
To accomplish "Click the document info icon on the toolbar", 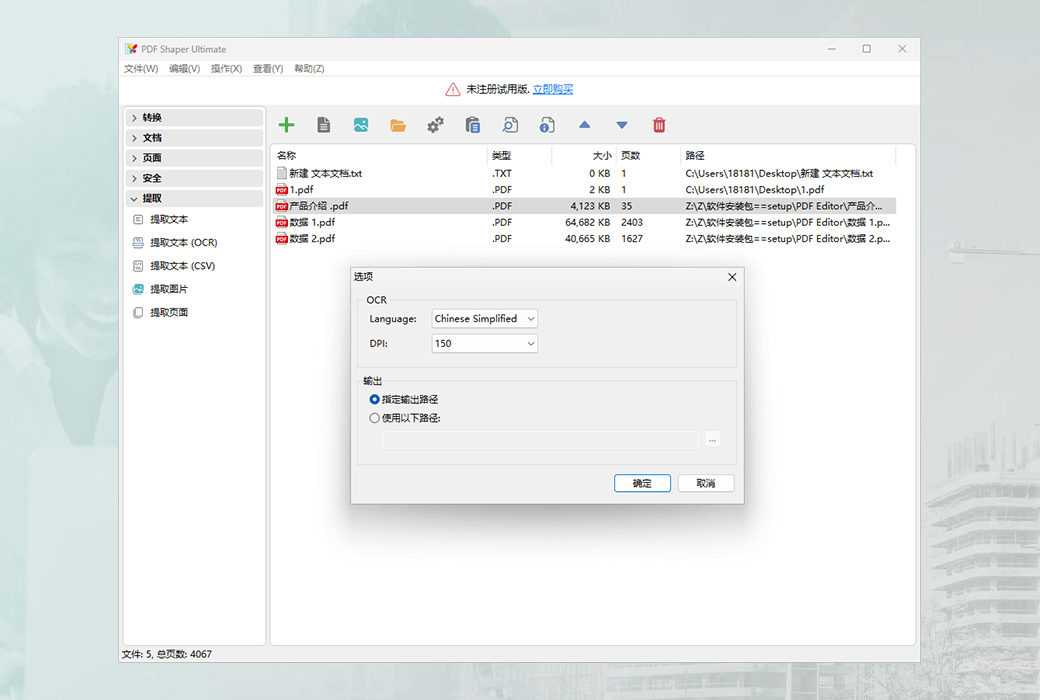I will point(546,124).
